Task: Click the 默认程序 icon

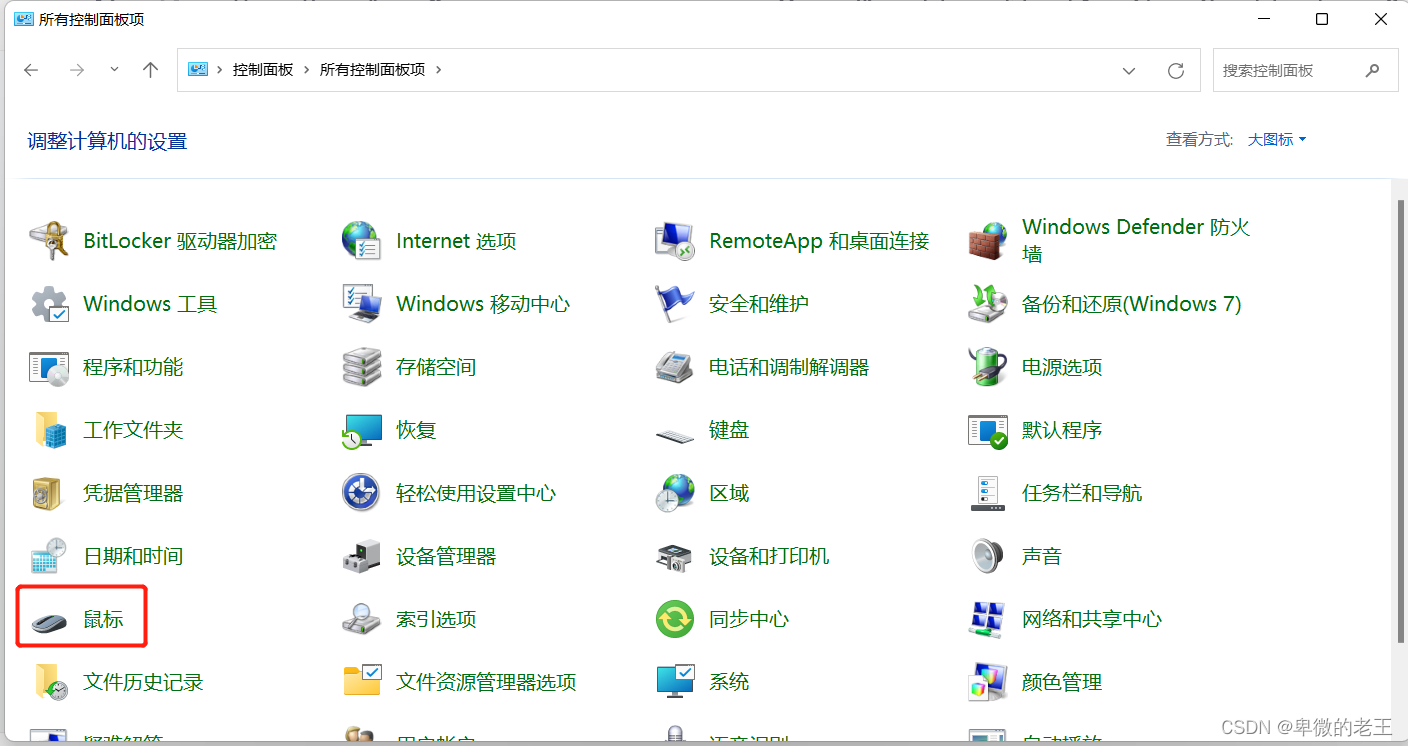Action: pos(987,430)
